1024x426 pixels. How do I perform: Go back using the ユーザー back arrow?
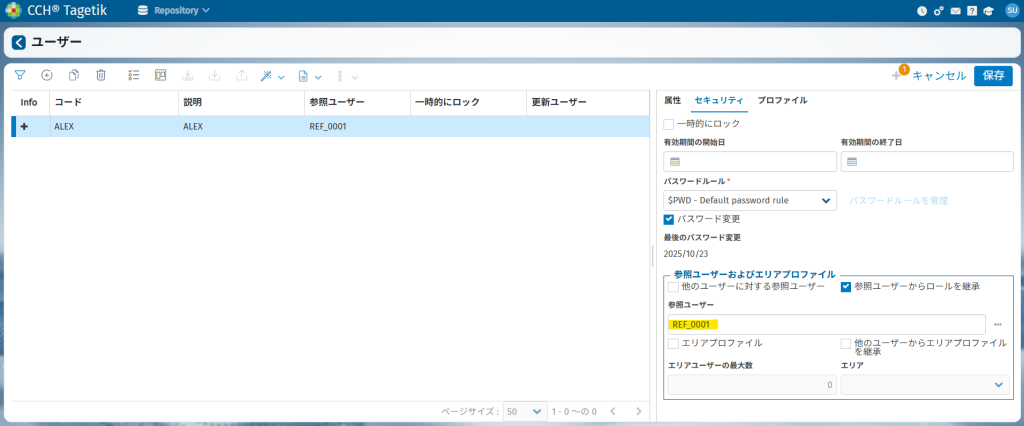tap(19, 42)
